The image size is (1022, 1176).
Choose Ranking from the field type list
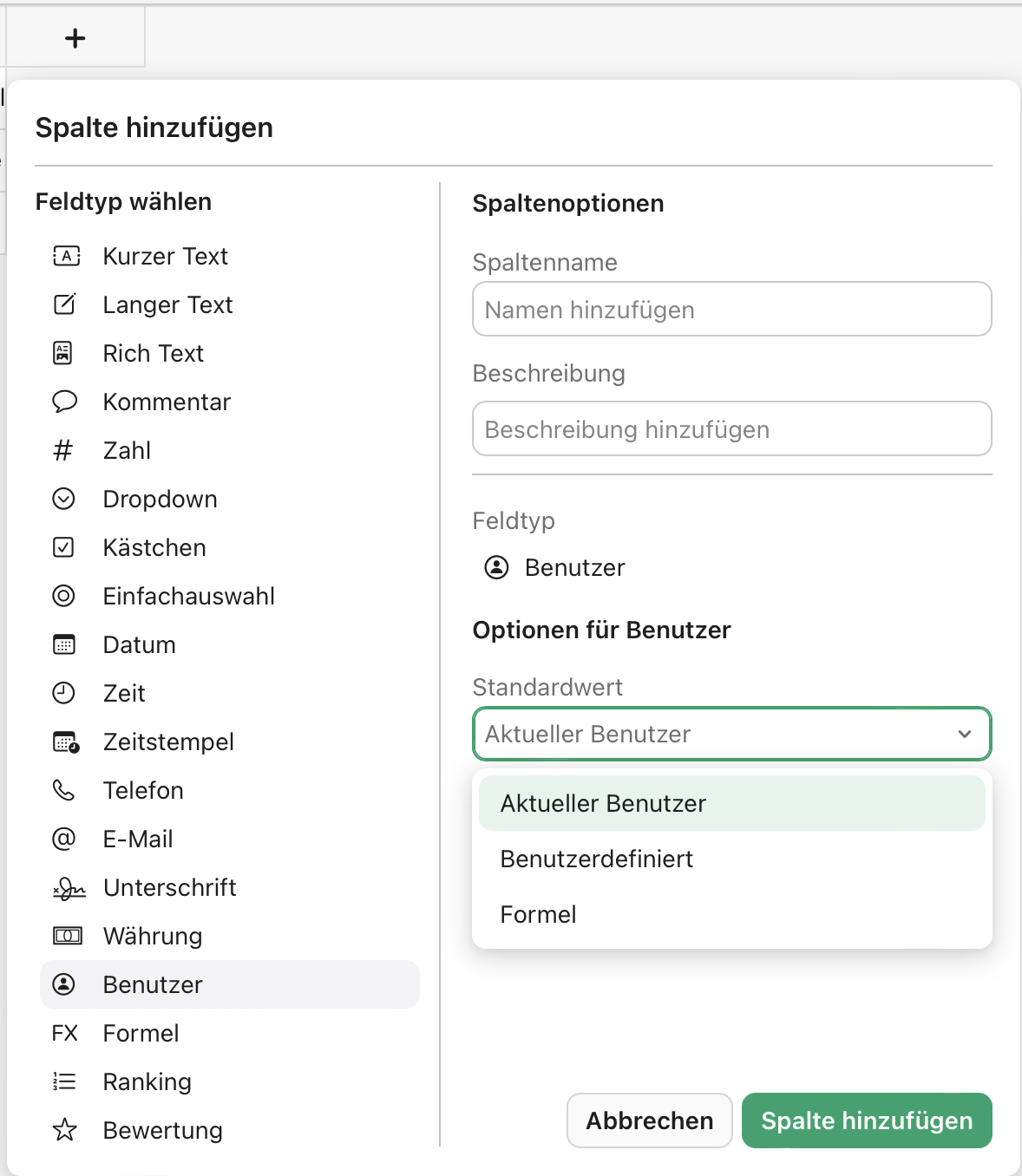(147, 1081)
